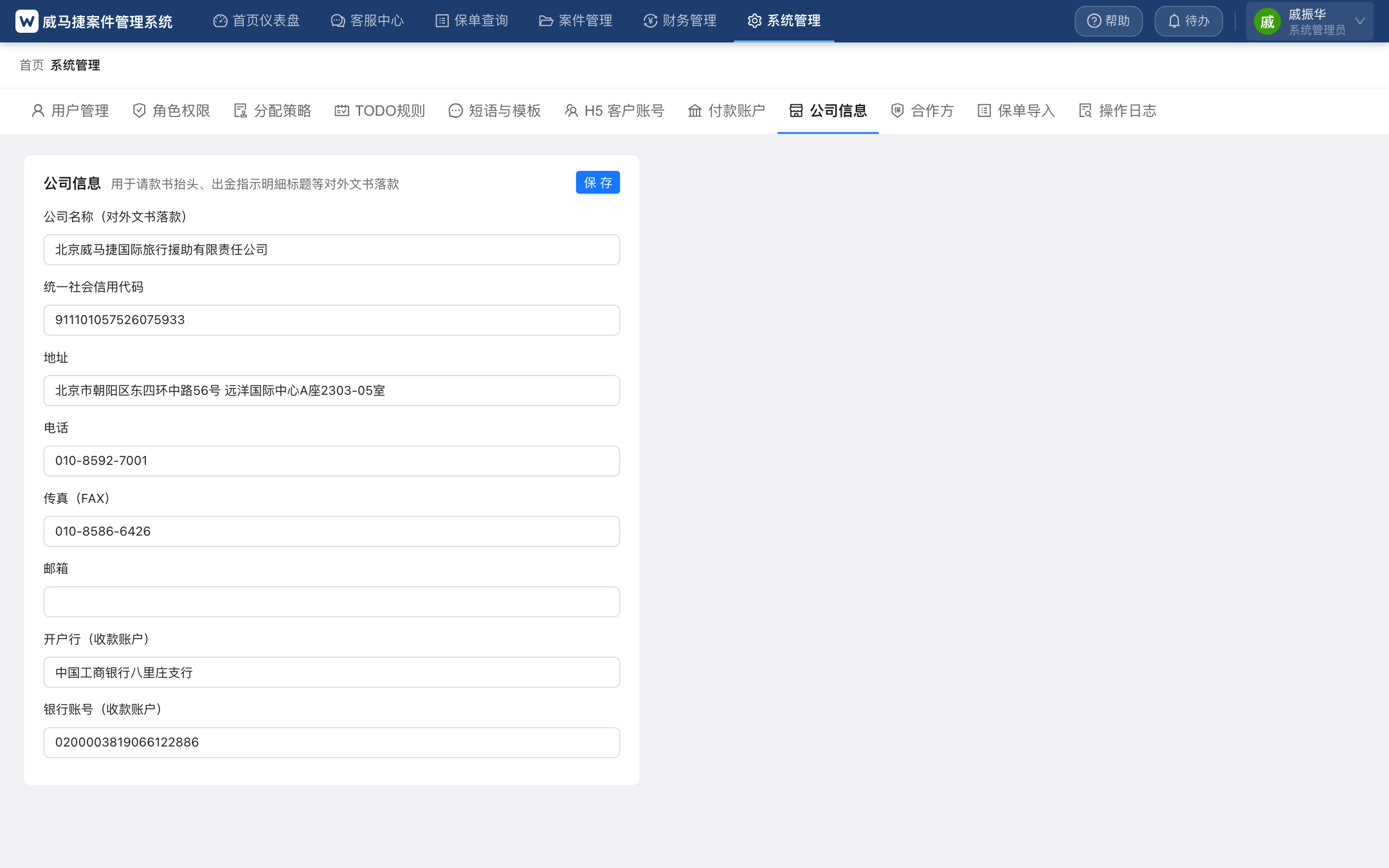
Task: Click the person icon beside 用户管理
Action: (x=38, y=111)
